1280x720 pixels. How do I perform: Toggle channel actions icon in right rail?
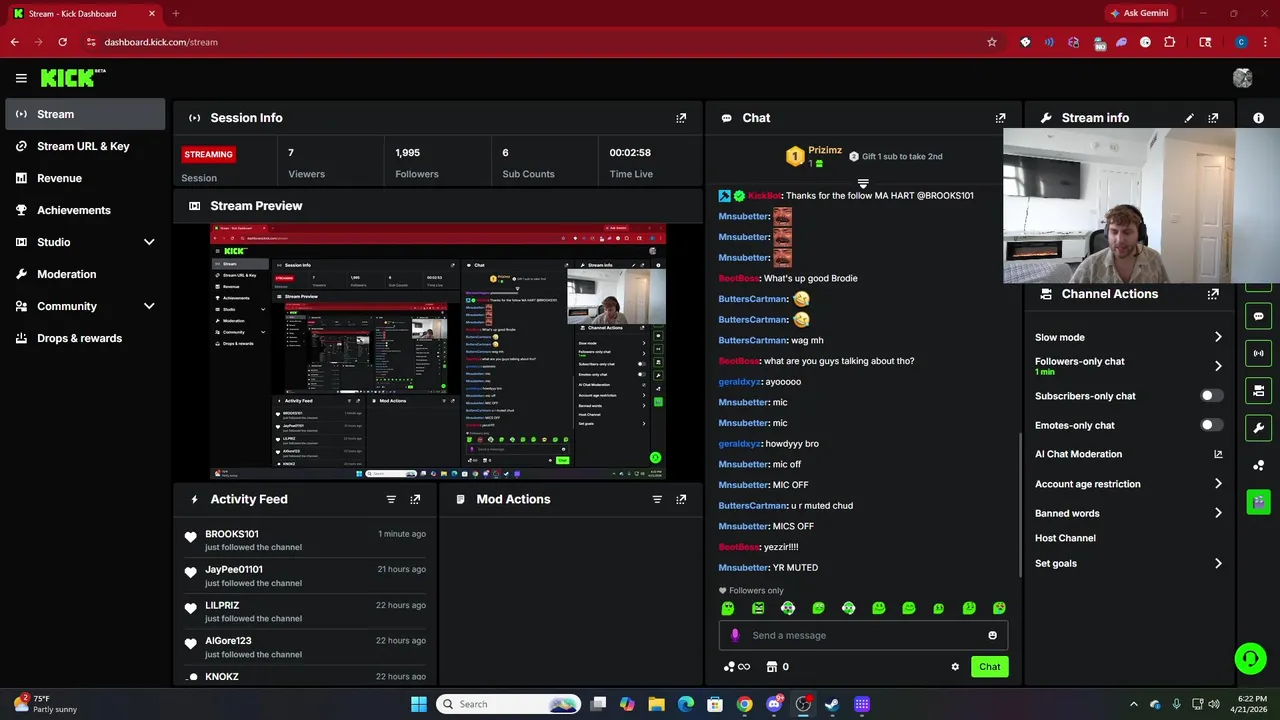(1258, 390)
